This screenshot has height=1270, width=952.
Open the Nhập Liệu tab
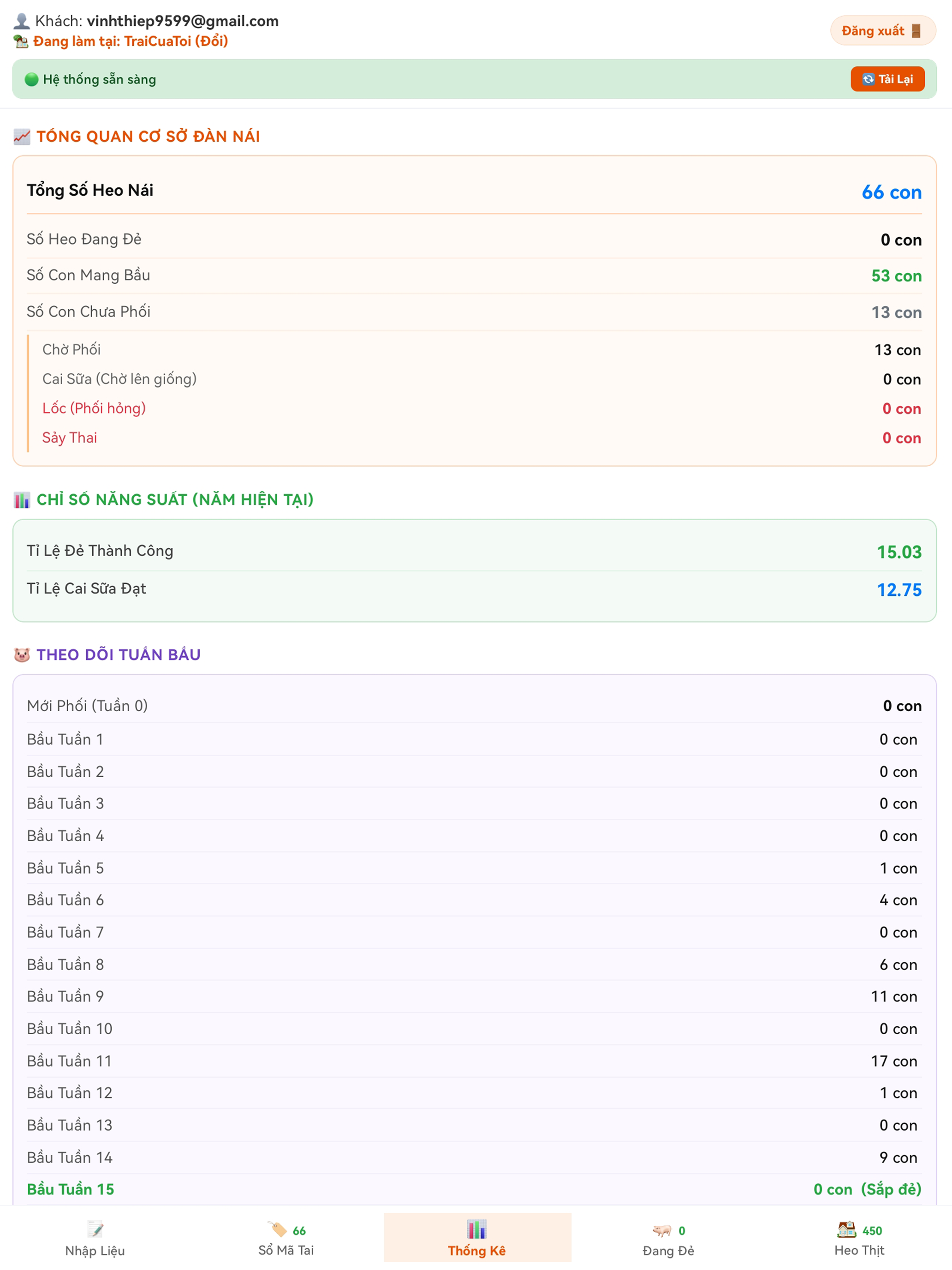[95, 1237]
